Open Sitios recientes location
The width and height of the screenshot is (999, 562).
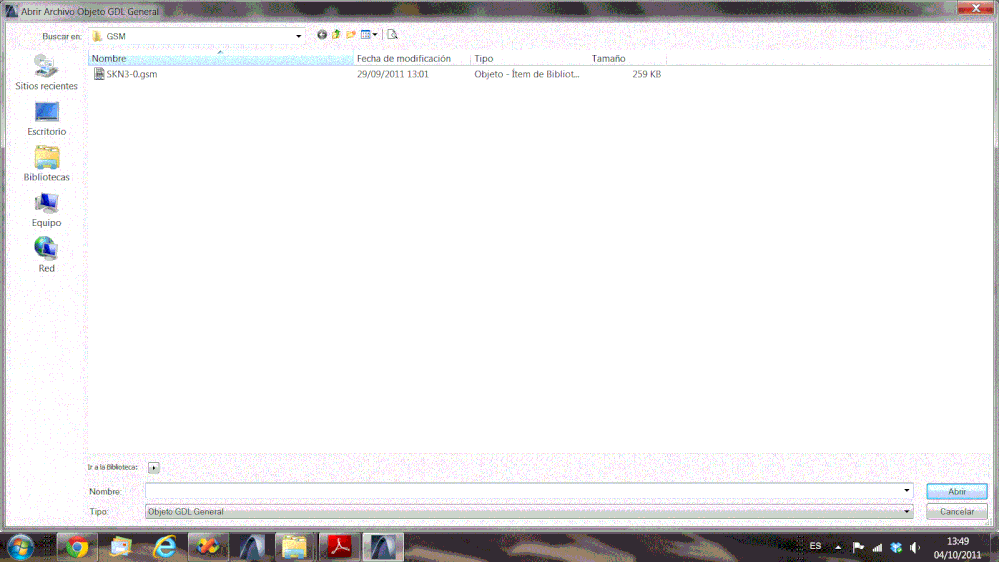point(47,73)
